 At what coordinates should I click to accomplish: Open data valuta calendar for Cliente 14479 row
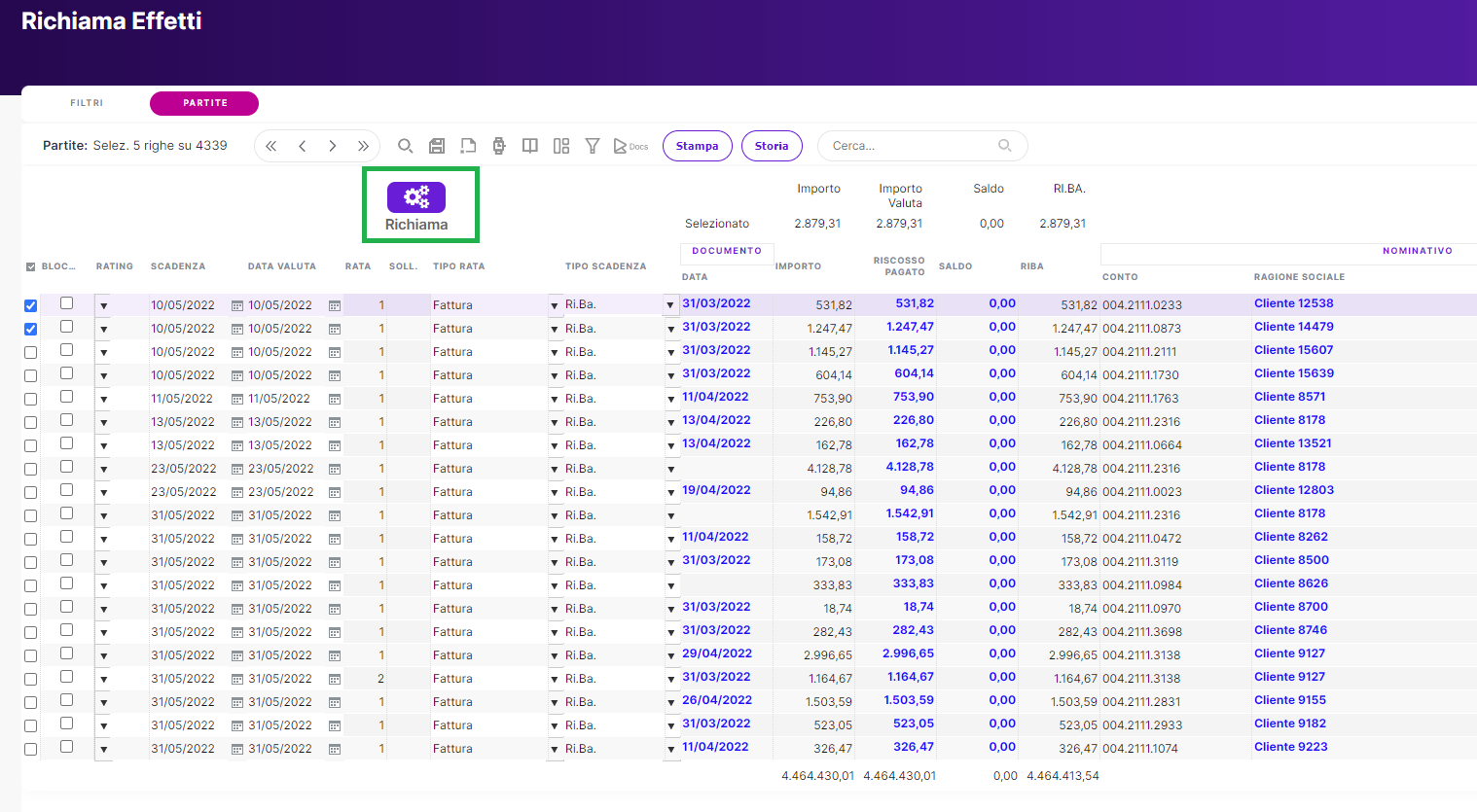pos(335,329)
